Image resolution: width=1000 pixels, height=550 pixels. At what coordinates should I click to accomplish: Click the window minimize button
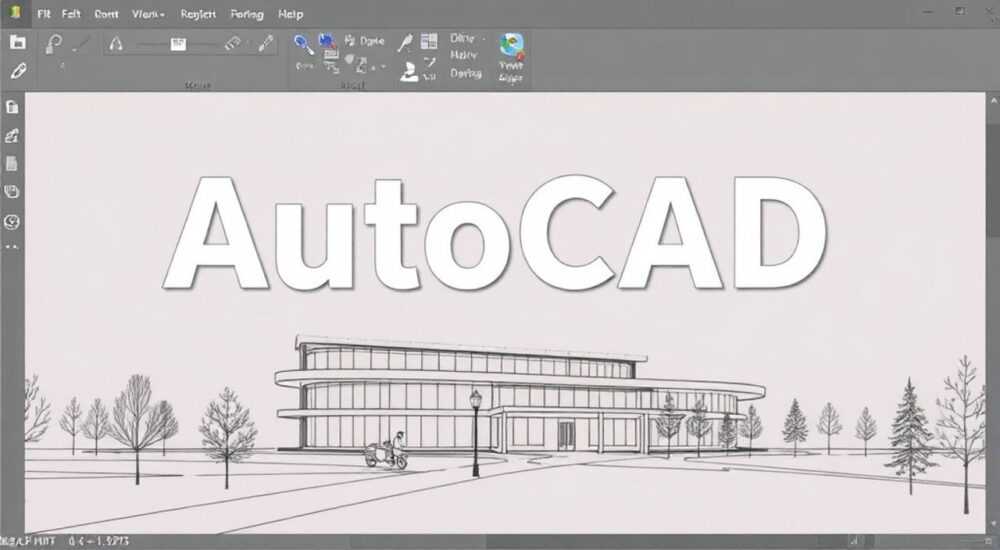click(926, 11)
